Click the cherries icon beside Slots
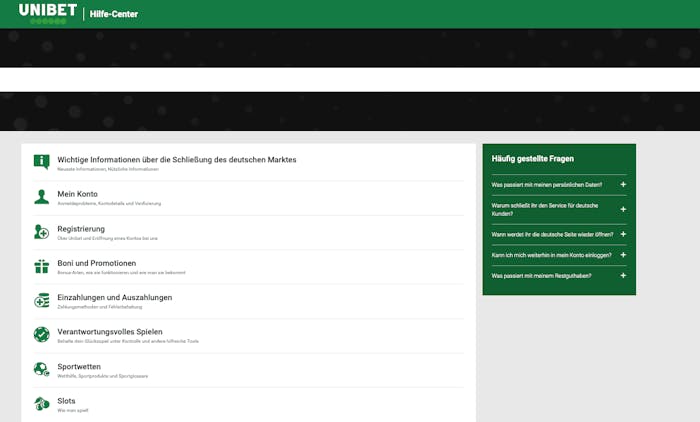 pyautogui.click(x=42, y=404)
